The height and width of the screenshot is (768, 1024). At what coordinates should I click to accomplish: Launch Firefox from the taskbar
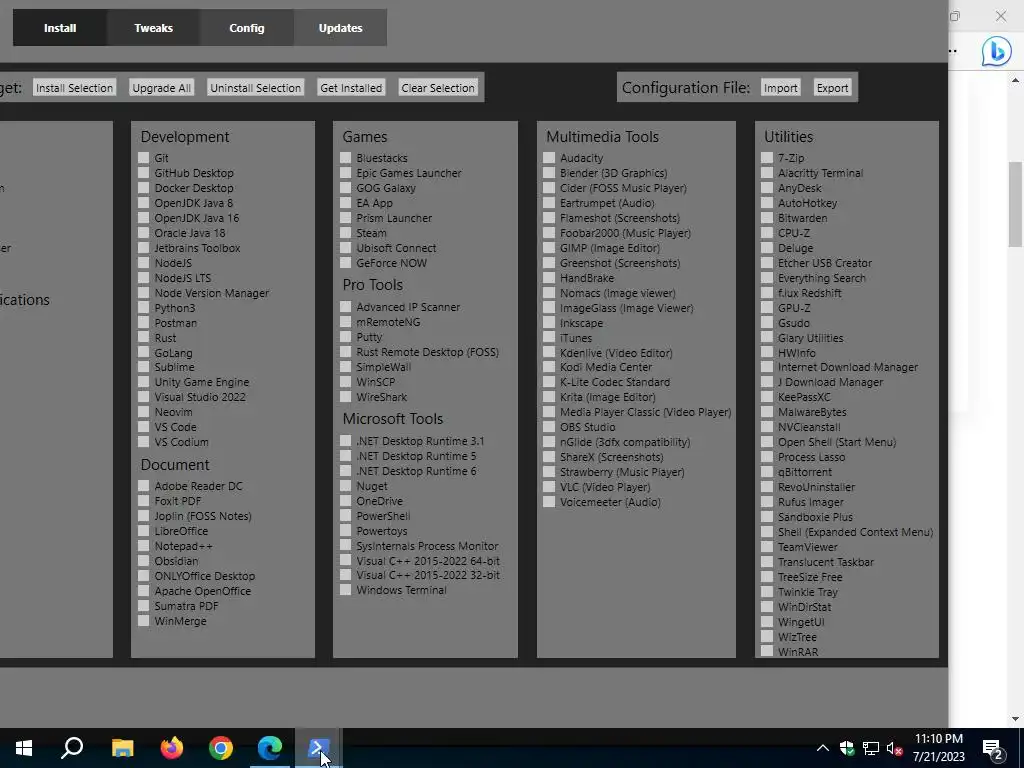172,748
